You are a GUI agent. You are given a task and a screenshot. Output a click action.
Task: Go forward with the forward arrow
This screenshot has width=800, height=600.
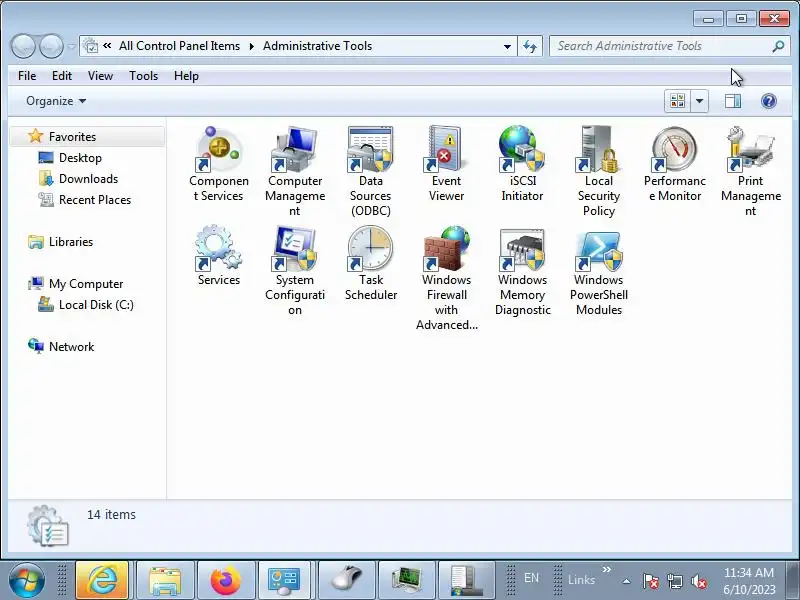coord(52,46)
